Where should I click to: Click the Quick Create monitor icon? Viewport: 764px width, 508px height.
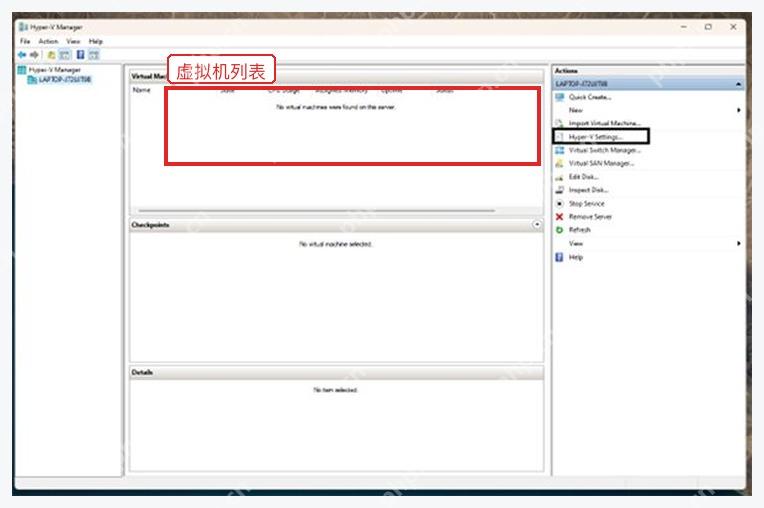point(559,97)
